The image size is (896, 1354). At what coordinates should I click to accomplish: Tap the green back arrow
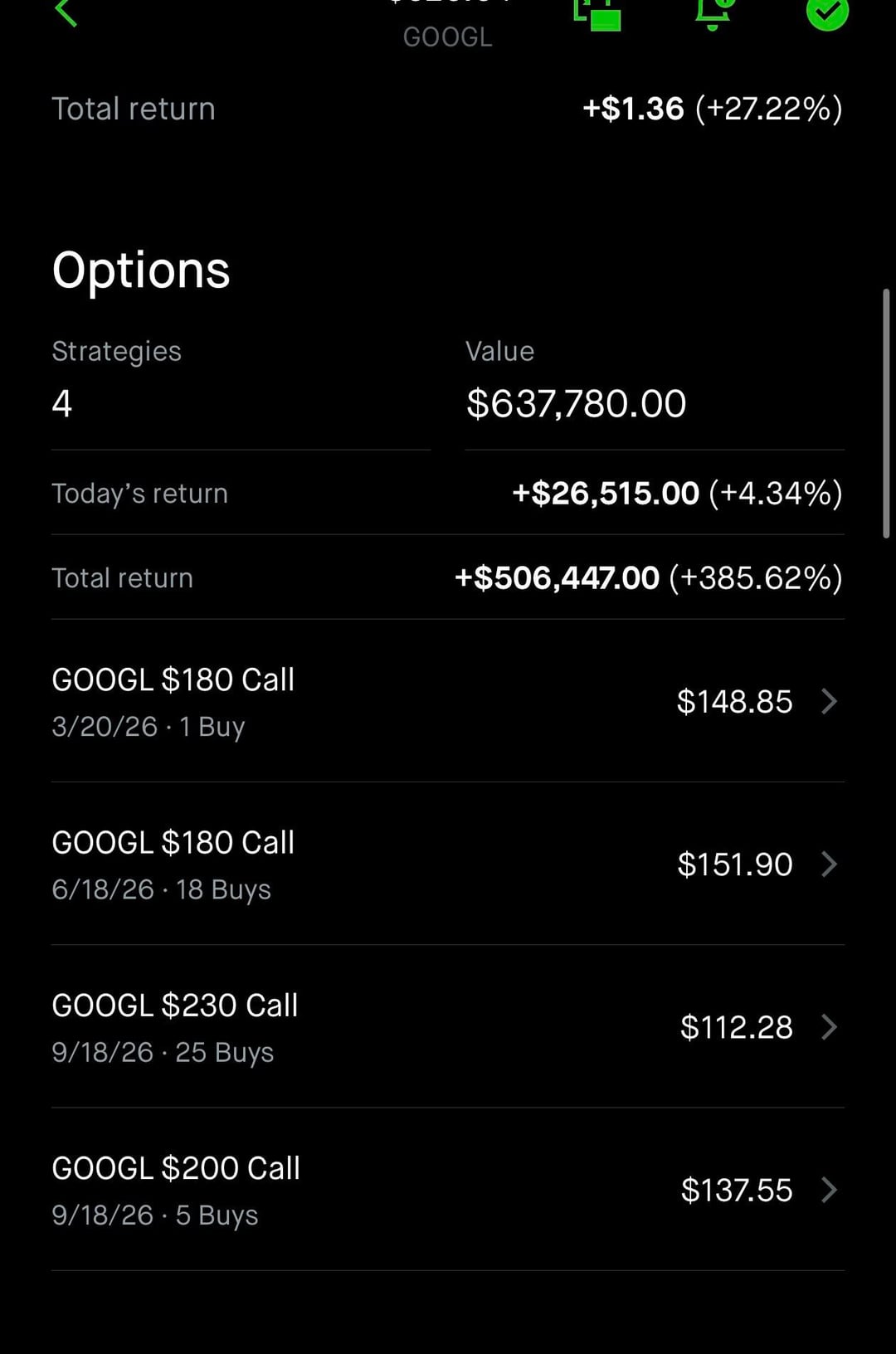click(x=66, y=12)
